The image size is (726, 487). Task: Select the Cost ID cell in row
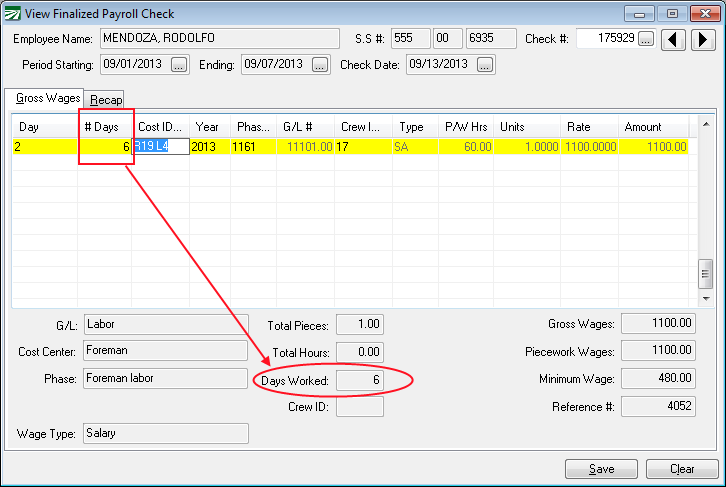(x=160, y=146)
